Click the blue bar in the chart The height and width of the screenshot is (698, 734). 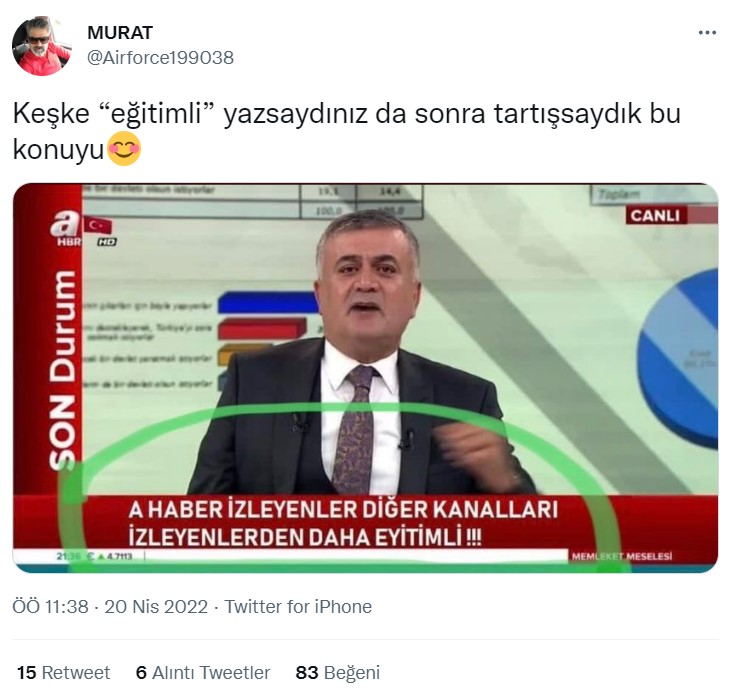[268, 302]
